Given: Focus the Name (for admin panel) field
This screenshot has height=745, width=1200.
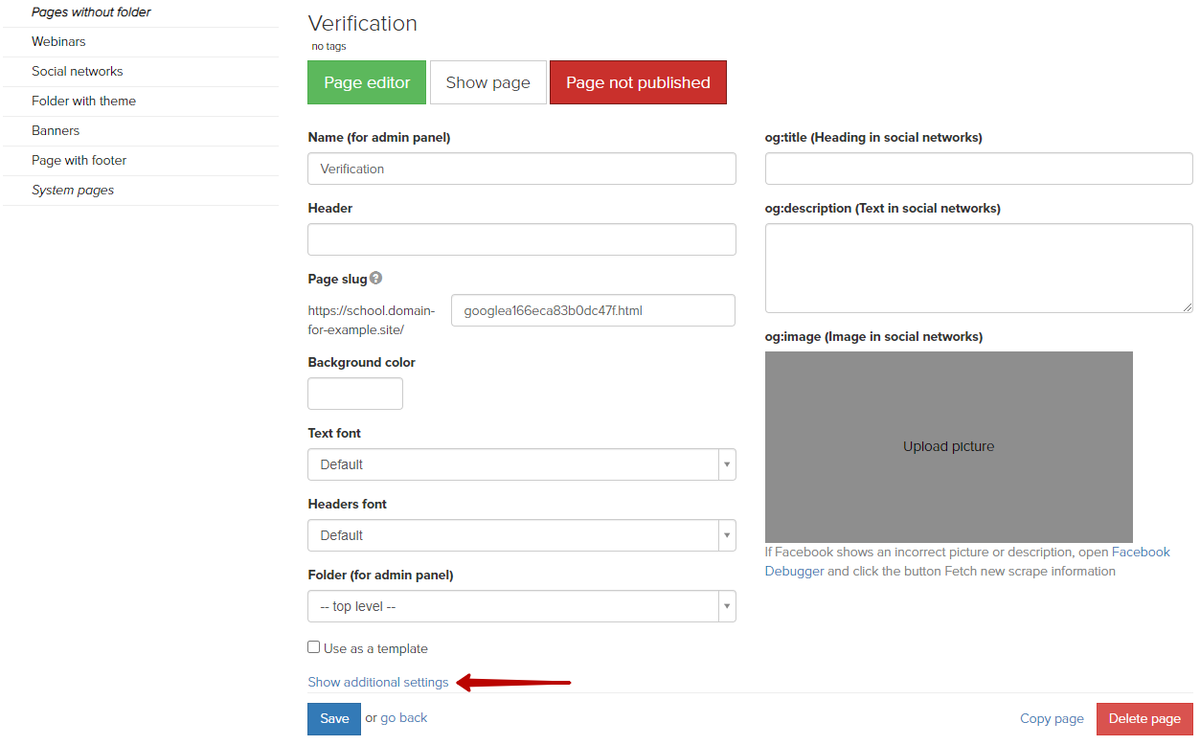Looking at the screenshot, I should click(x=522, y=169).
